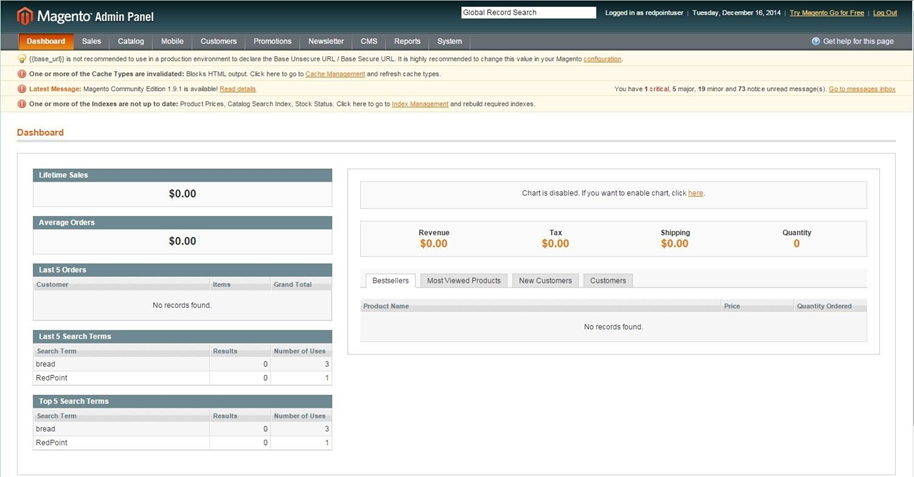Click the Go to messages inbox link
This screenshot has height=477, width=914.
[862, 89]
